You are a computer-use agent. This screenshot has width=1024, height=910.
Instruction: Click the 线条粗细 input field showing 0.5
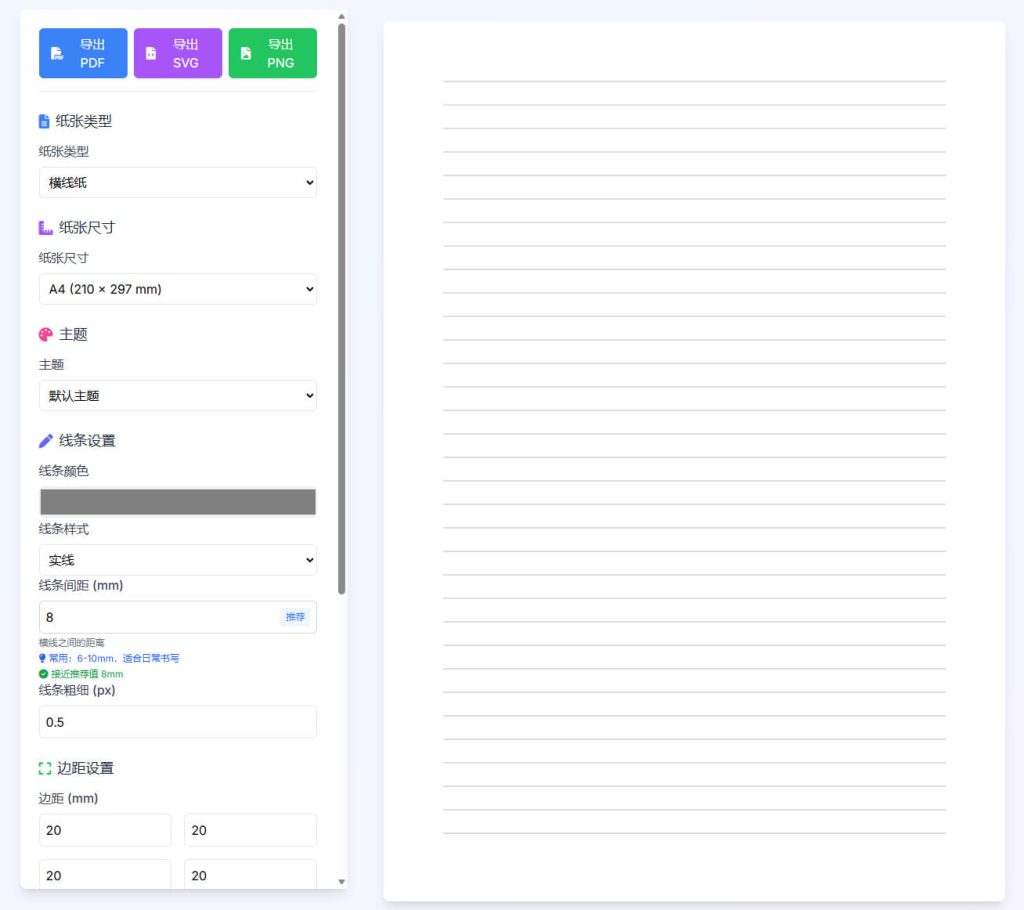(x=178, y=722)
